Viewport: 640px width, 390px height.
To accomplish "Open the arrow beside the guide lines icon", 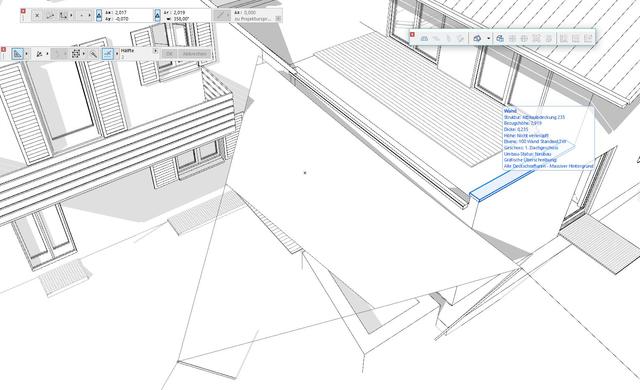I will (27, 53).
